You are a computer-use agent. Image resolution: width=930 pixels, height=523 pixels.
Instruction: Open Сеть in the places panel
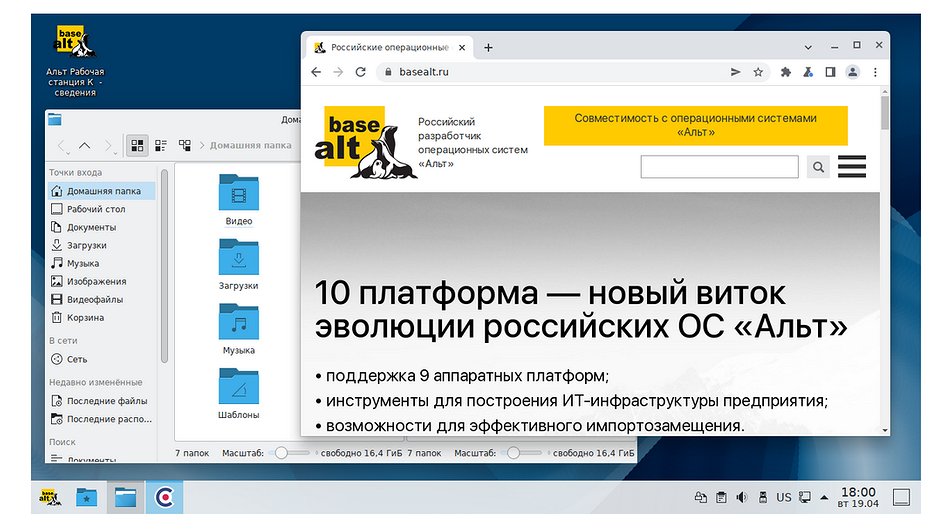[101, 359]
